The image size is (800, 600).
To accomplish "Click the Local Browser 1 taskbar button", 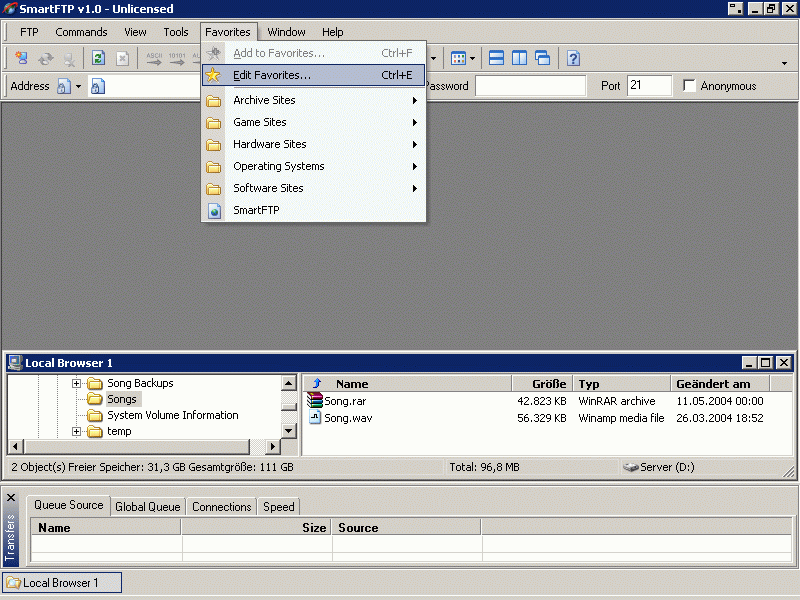I will [x=61, y=583].
